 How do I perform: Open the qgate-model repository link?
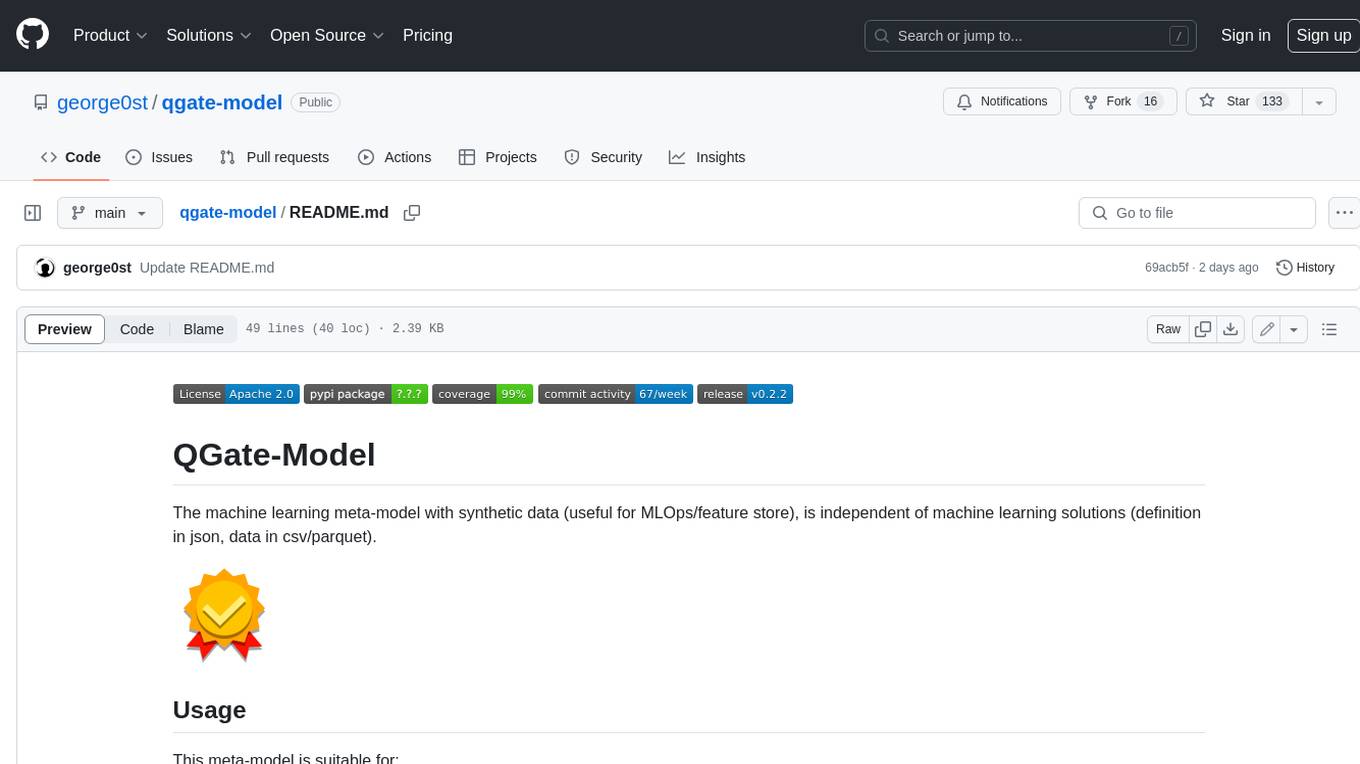click(222, 102)
